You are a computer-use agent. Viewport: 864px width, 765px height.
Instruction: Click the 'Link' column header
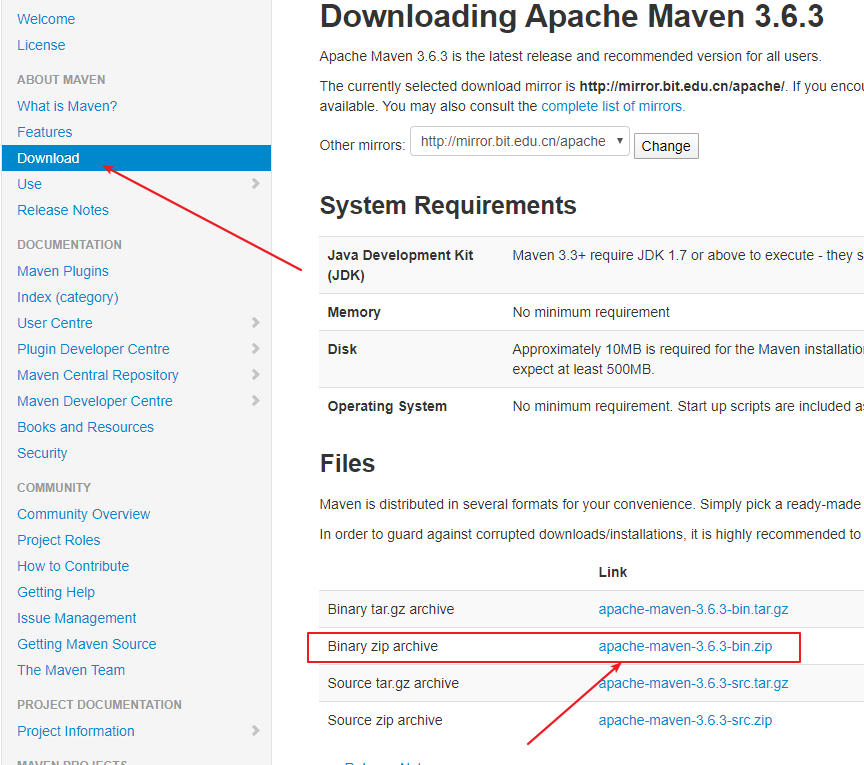click(613, 573)
